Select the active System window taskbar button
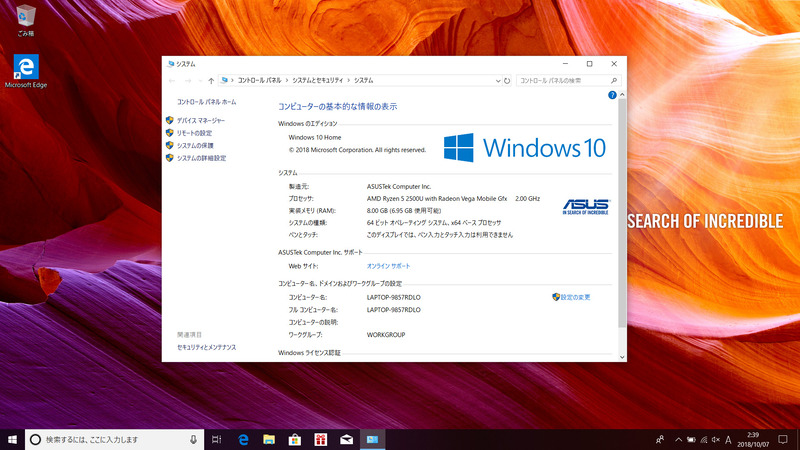 372,439
